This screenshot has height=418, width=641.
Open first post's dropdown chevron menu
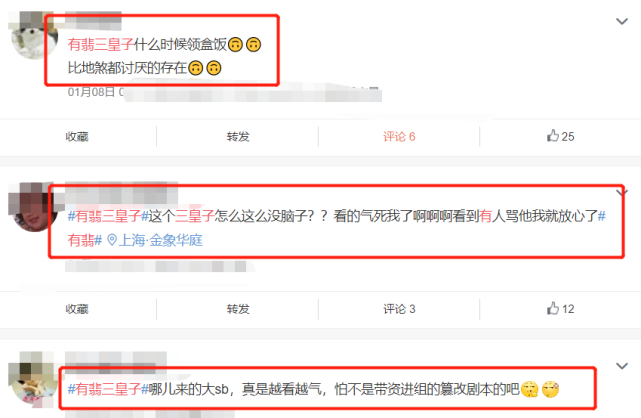(622, 21)
